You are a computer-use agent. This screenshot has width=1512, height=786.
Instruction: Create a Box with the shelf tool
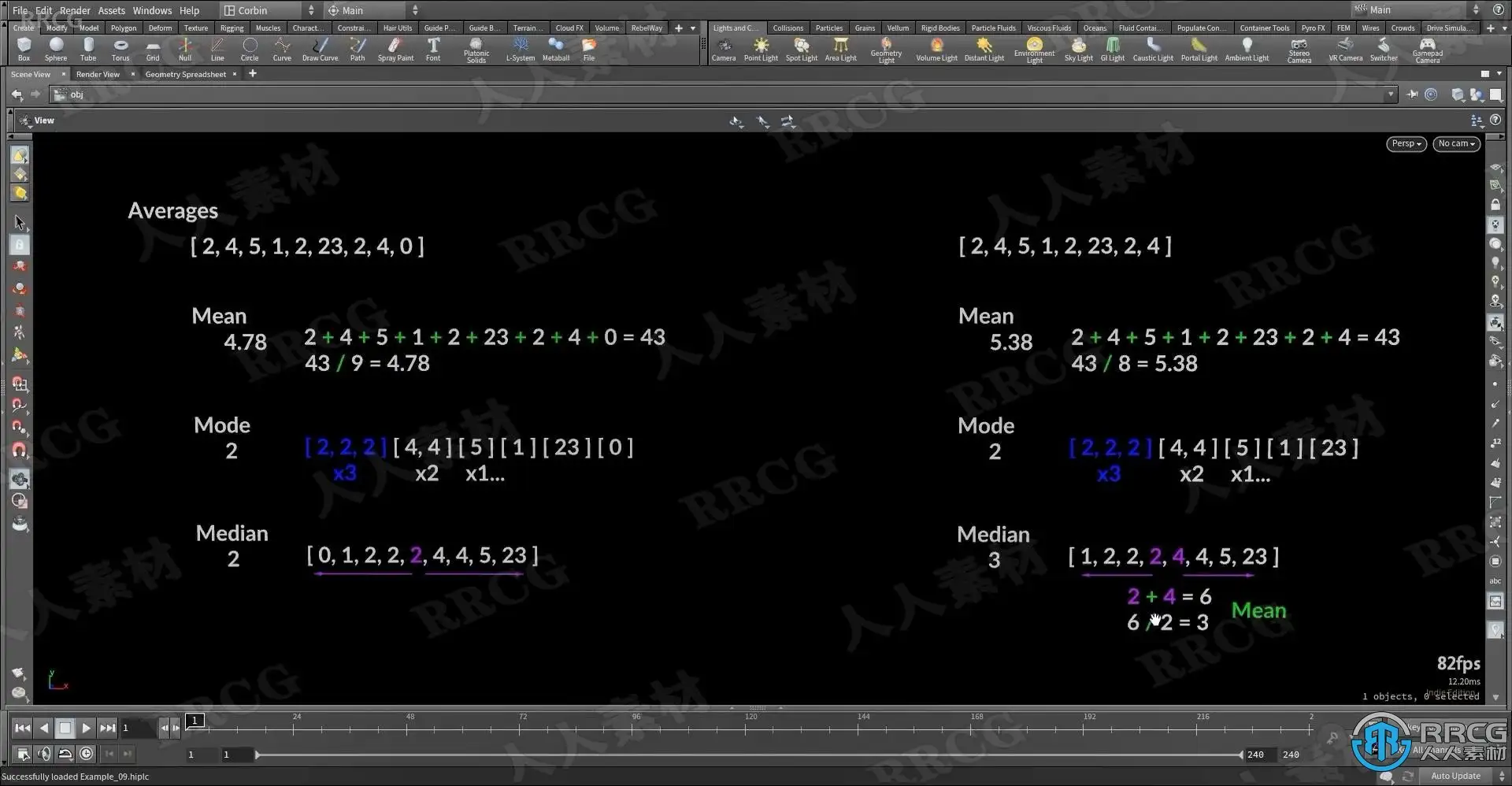click(x=24, y=50)
